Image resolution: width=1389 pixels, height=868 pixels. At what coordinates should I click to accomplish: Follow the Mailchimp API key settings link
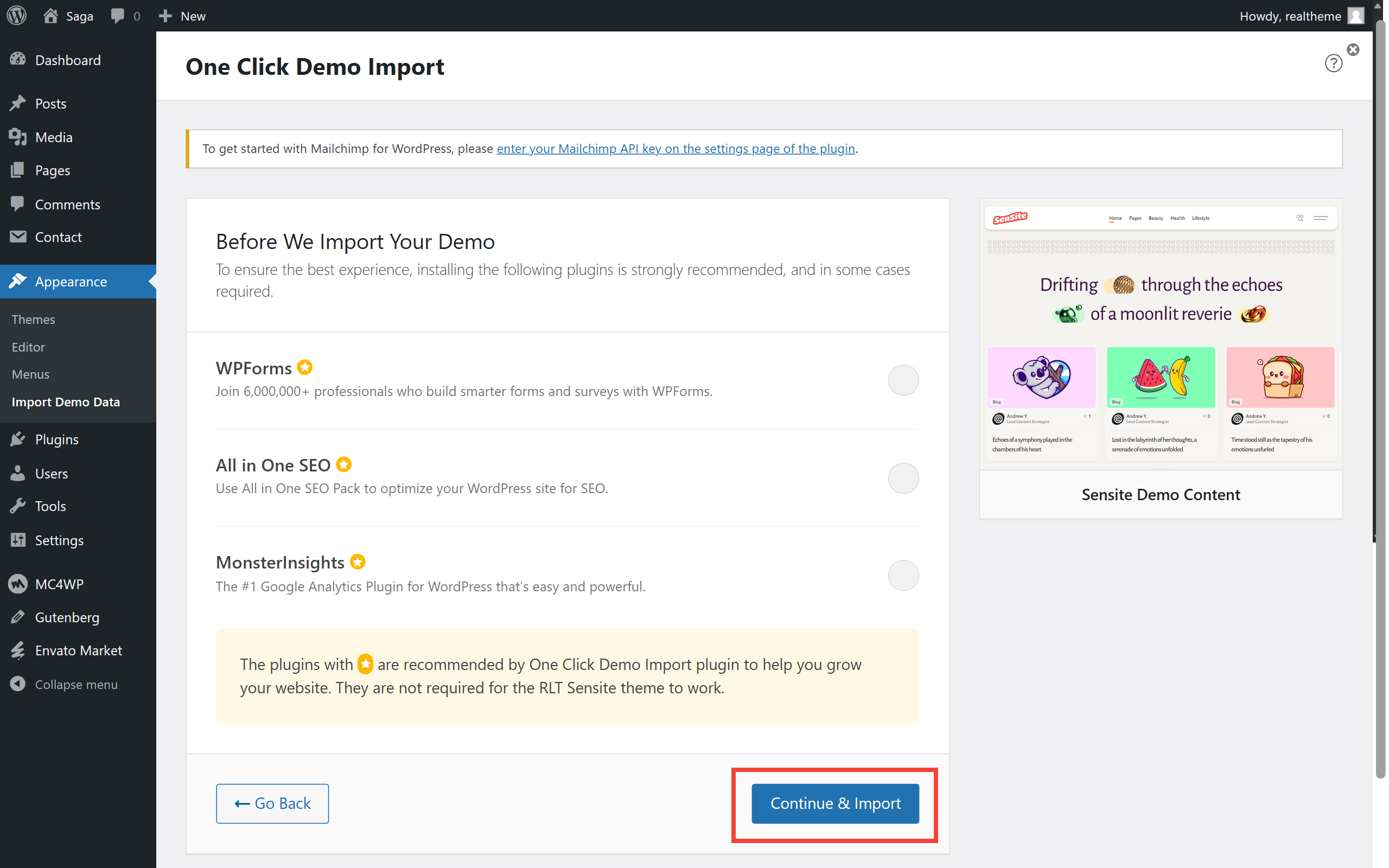click(676, 149)
